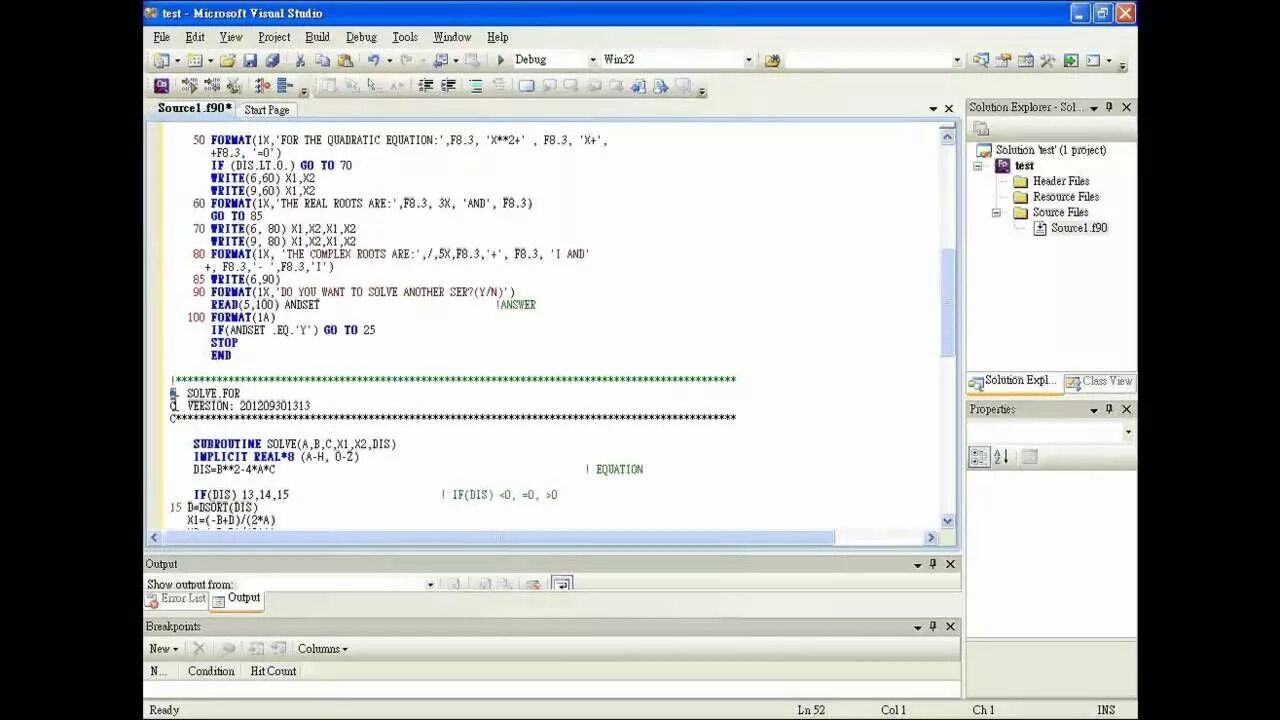Open the Tools menu

coord(404,37)
